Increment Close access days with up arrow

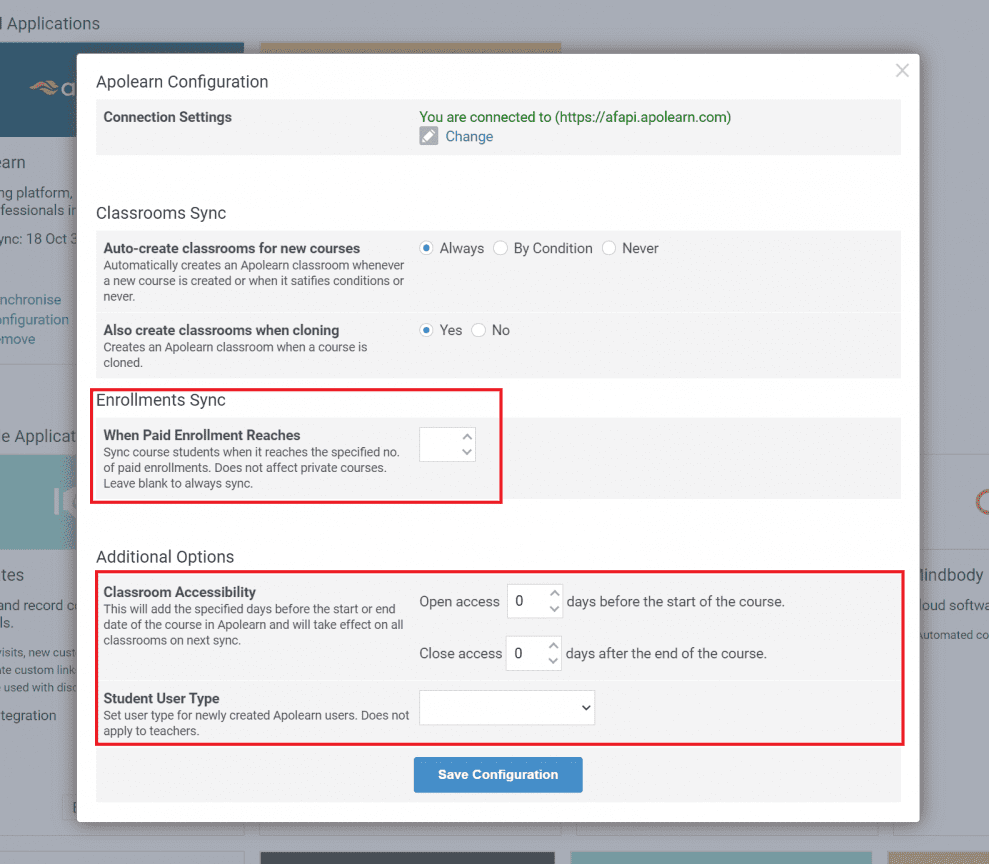(554, 646)
